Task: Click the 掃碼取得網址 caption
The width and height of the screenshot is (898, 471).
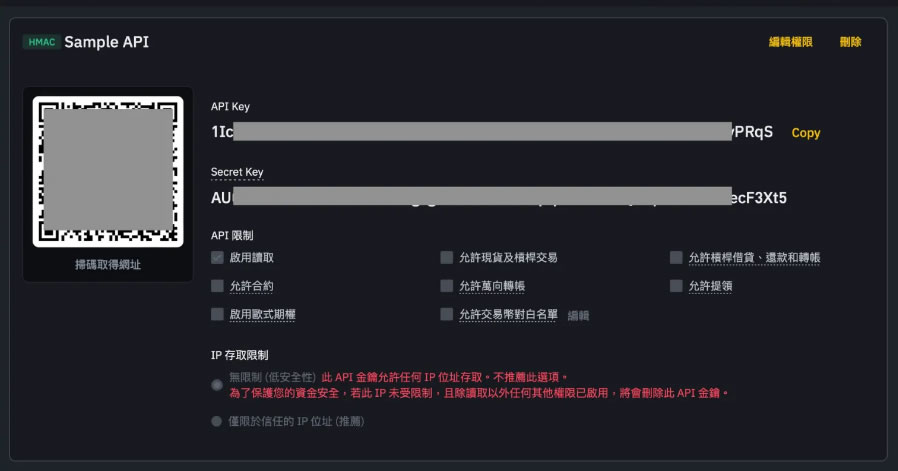Action: (x=108, y=265)
